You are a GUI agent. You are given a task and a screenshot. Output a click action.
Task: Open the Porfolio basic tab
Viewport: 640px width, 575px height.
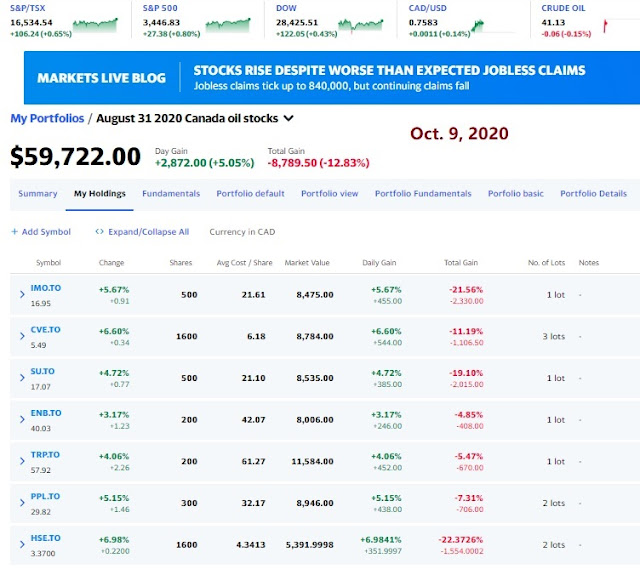click(x=516, y=194)
